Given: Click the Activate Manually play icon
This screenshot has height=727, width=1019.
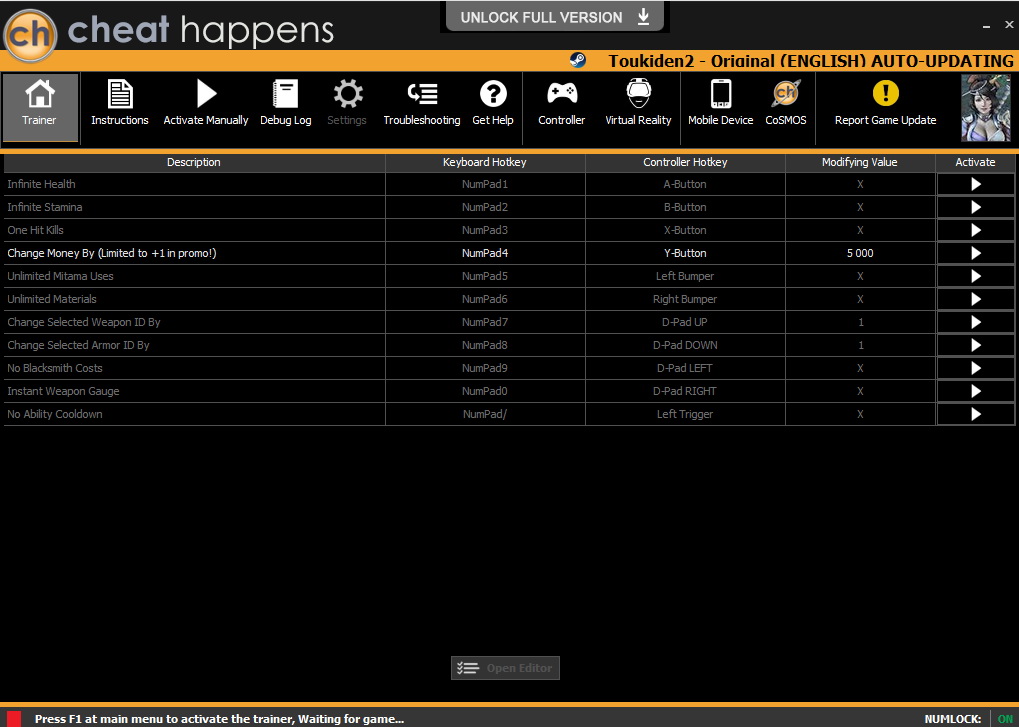Looking at the screenshot, I should [x=206, y=94].
